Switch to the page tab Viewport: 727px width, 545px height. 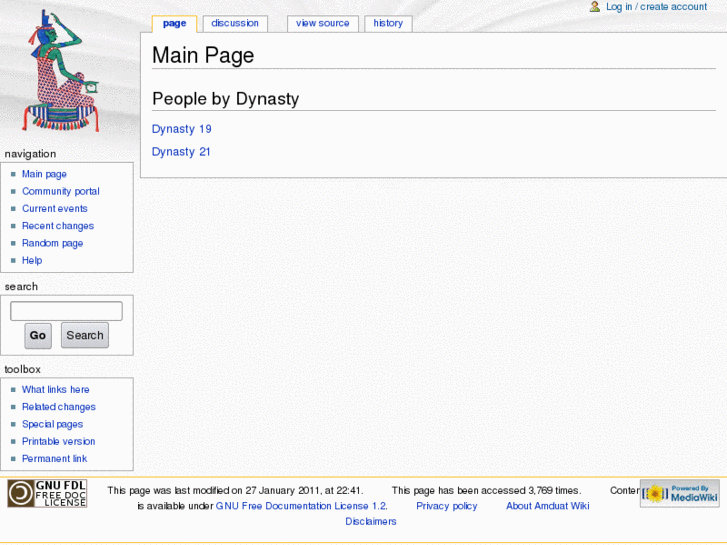click(174, 23)
